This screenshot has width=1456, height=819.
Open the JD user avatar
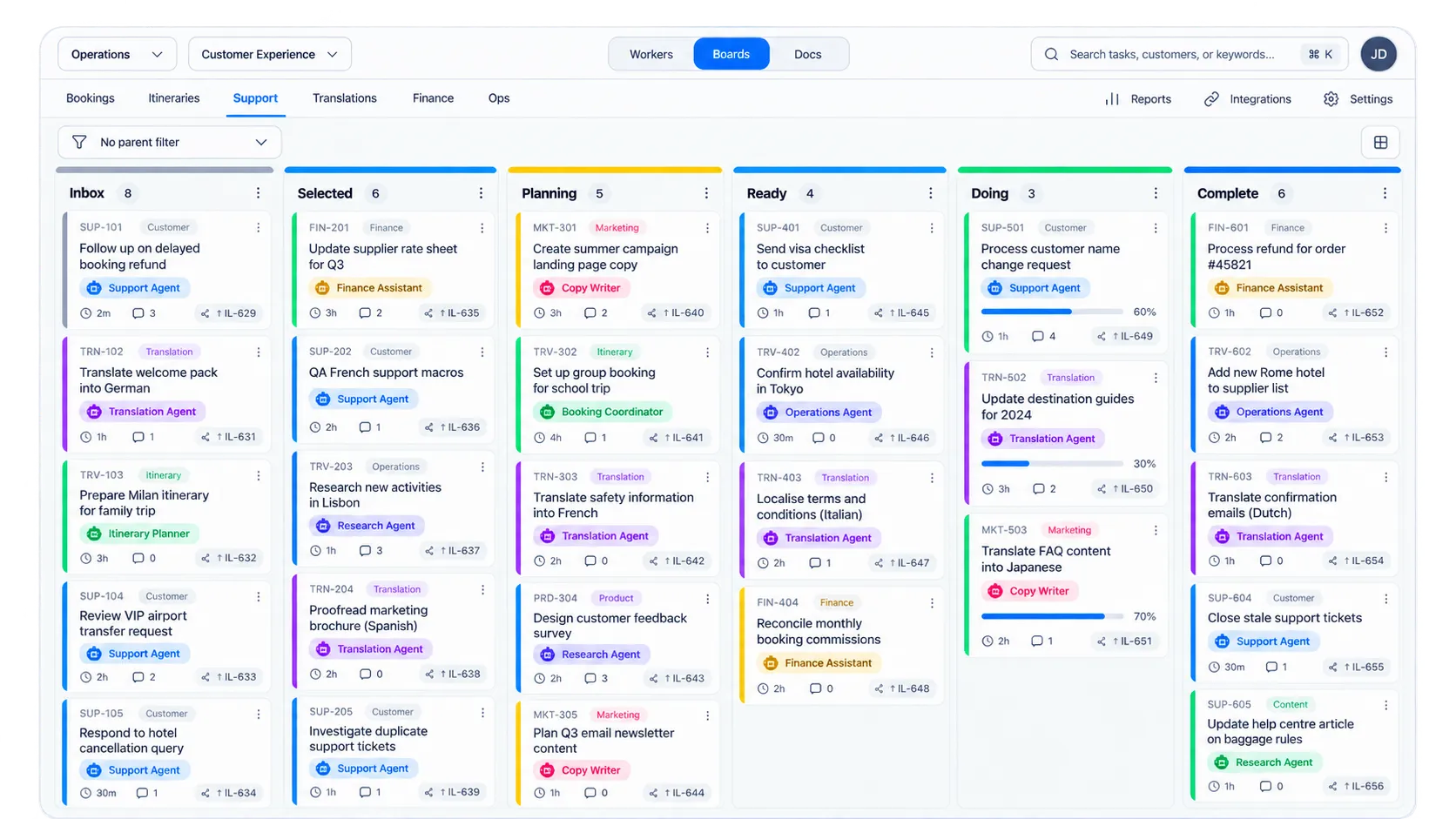pos(1378,54)
